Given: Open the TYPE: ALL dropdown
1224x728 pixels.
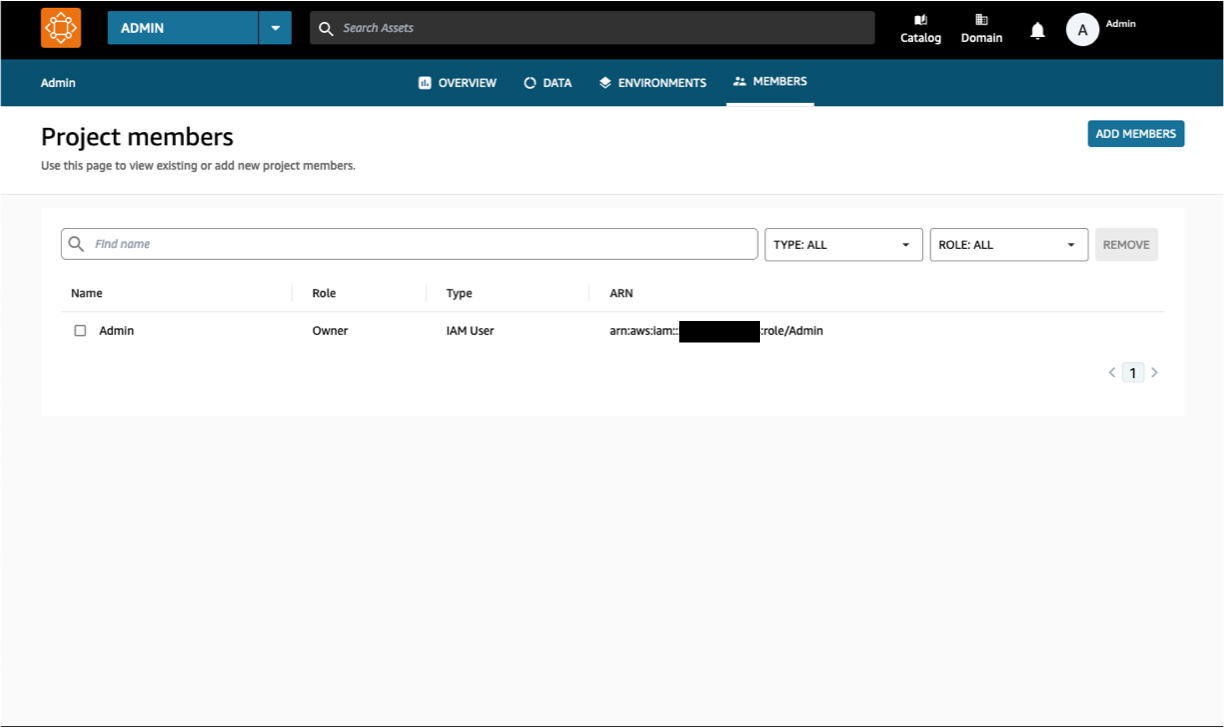Looking at the screenshot, I should tap(844, 245).
